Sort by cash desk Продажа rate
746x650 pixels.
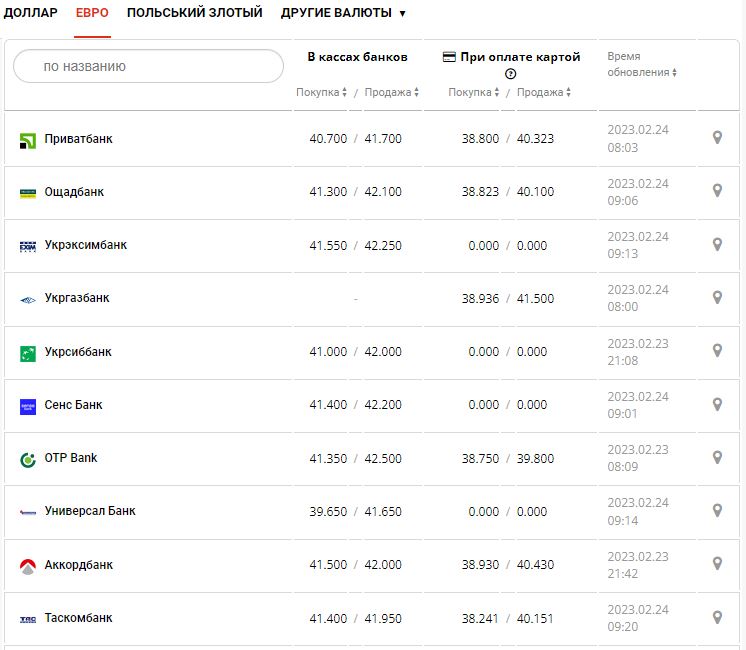391,93
